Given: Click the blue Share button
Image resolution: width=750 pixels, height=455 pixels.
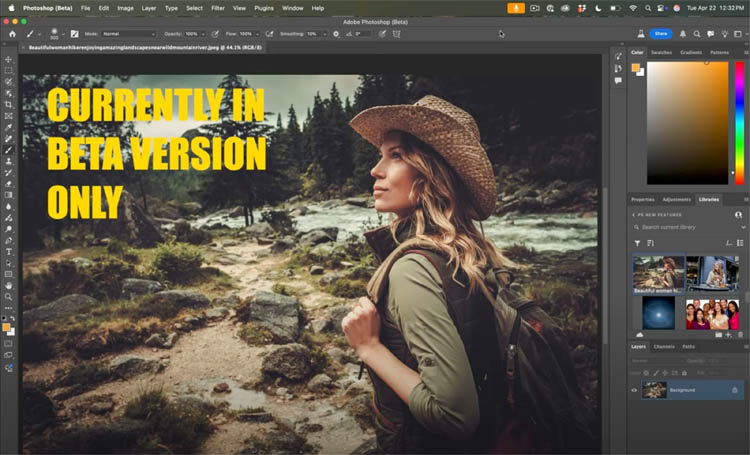Looking at the screenshot, I should [661, 33].
